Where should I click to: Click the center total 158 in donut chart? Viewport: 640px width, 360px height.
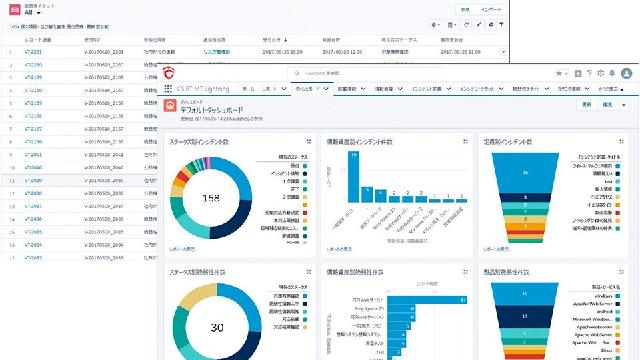point(211,198)
